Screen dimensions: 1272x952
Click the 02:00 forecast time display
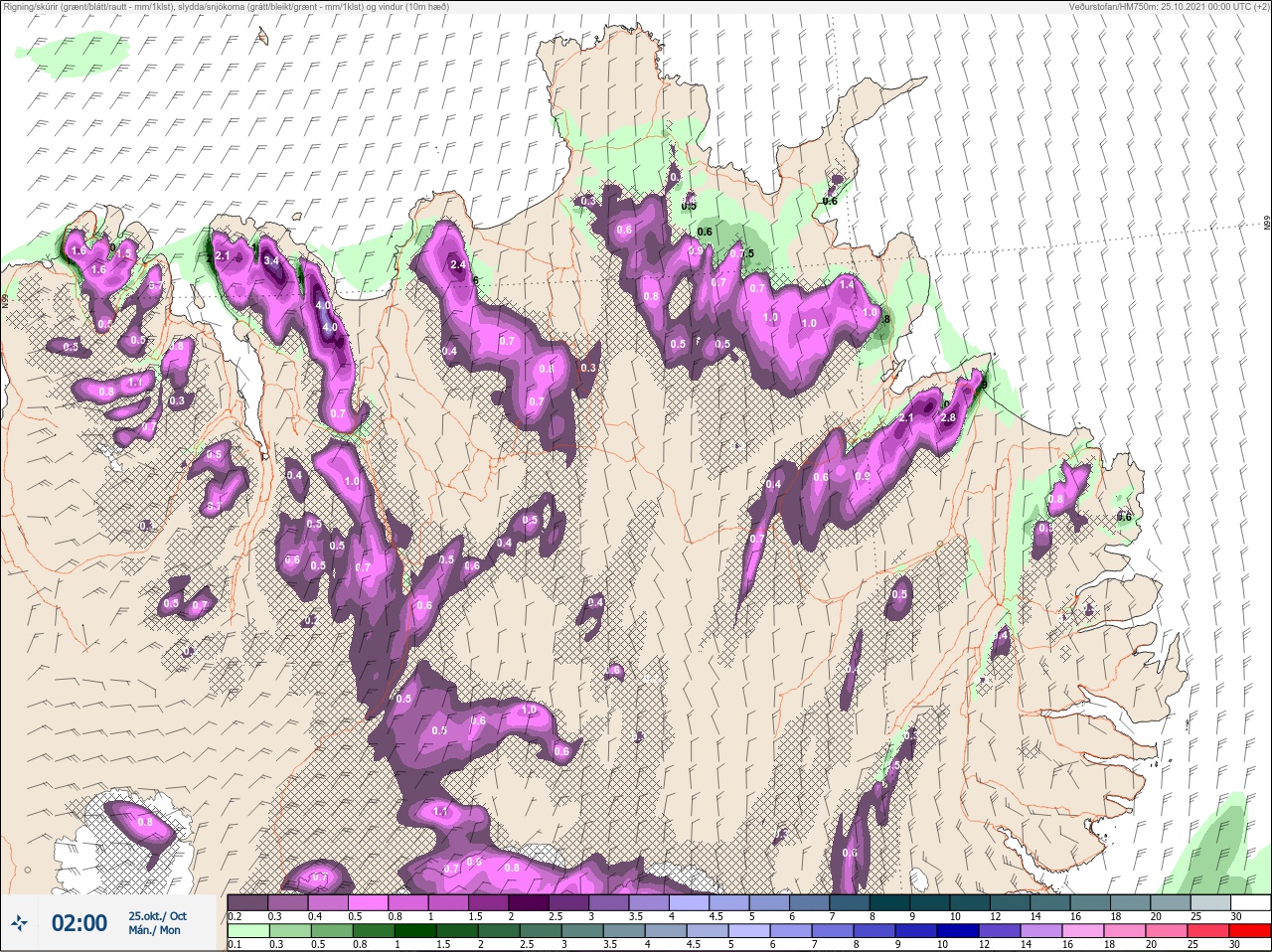[79, 924]
